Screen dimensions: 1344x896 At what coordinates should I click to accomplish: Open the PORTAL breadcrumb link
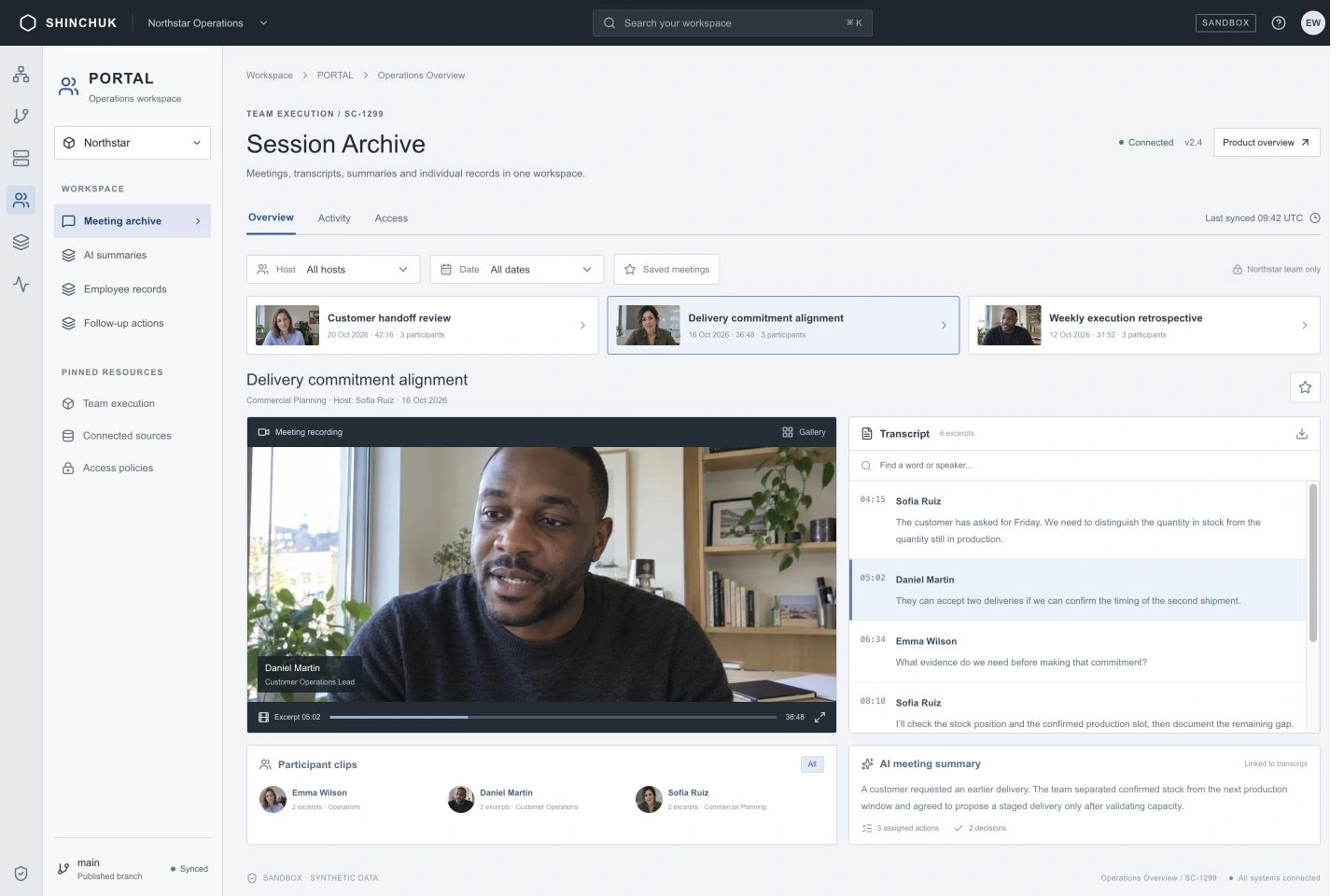point(335,76)
